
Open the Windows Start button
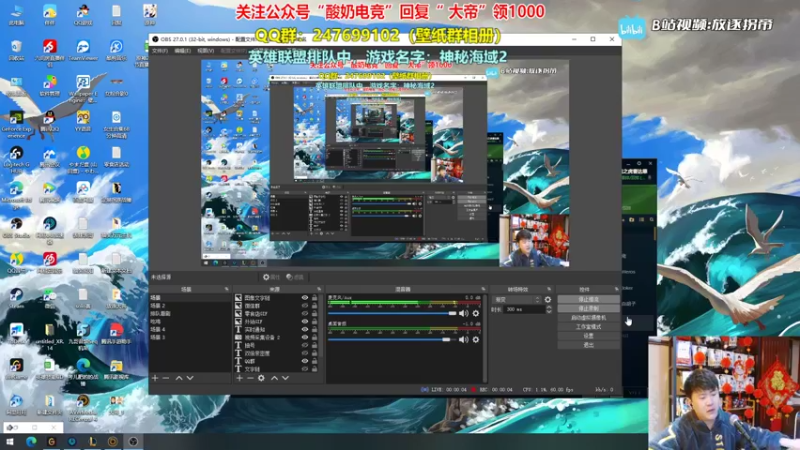pos(10,442)
